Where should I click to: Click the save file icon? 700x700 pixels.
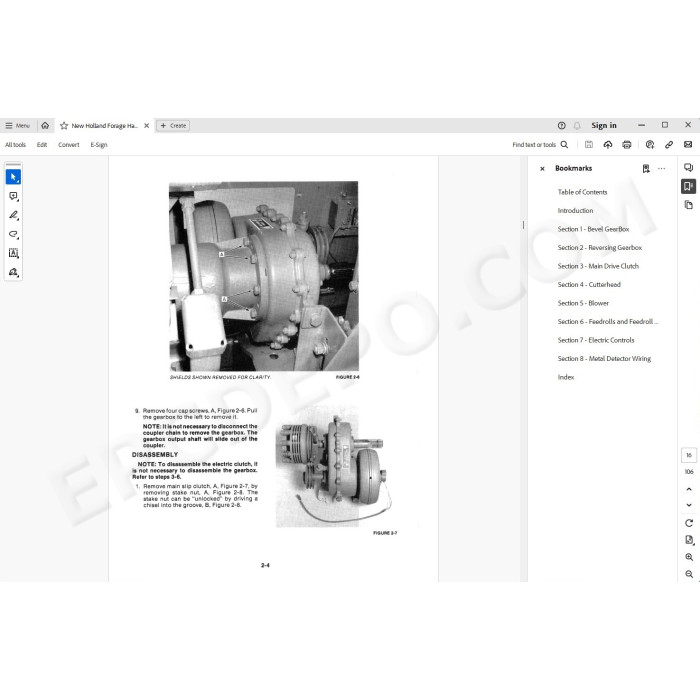(589, 145)
